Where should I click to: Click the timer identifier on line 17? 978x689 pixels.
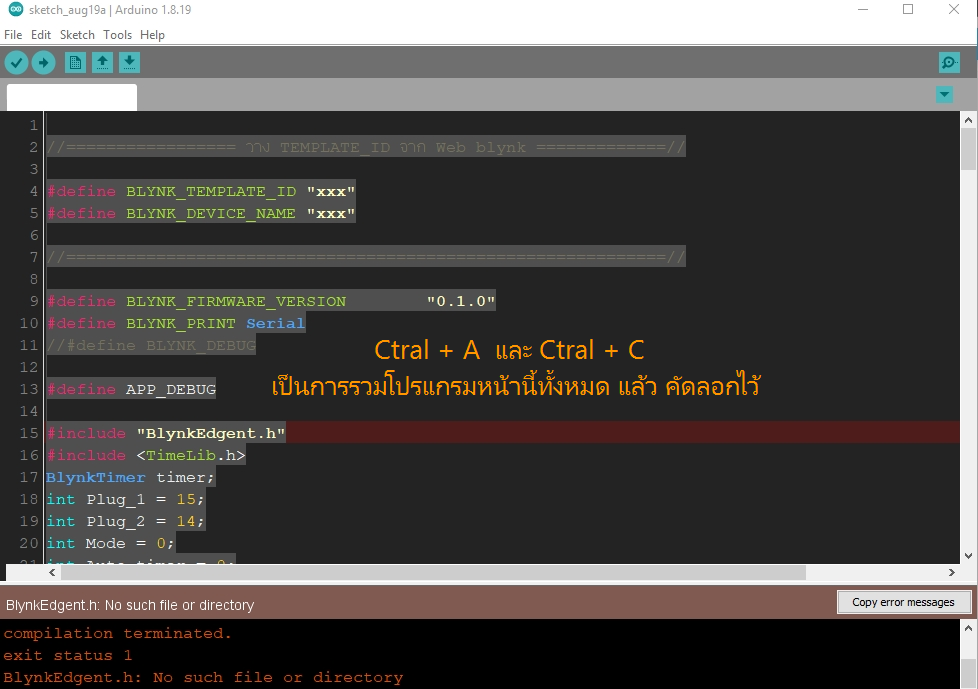click(x=181, y=477)
